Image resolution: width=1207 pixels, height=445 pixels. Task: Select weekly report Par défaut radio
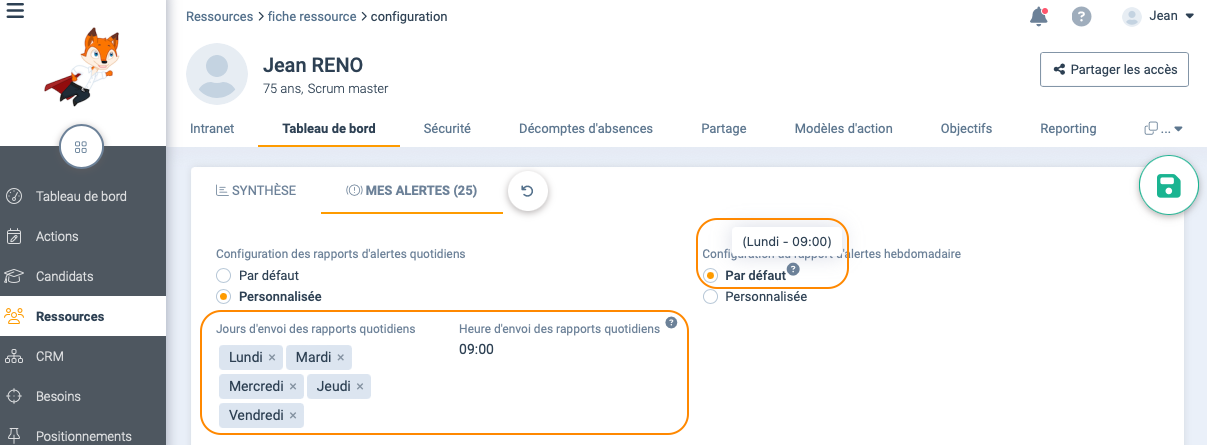pos(710,275)
